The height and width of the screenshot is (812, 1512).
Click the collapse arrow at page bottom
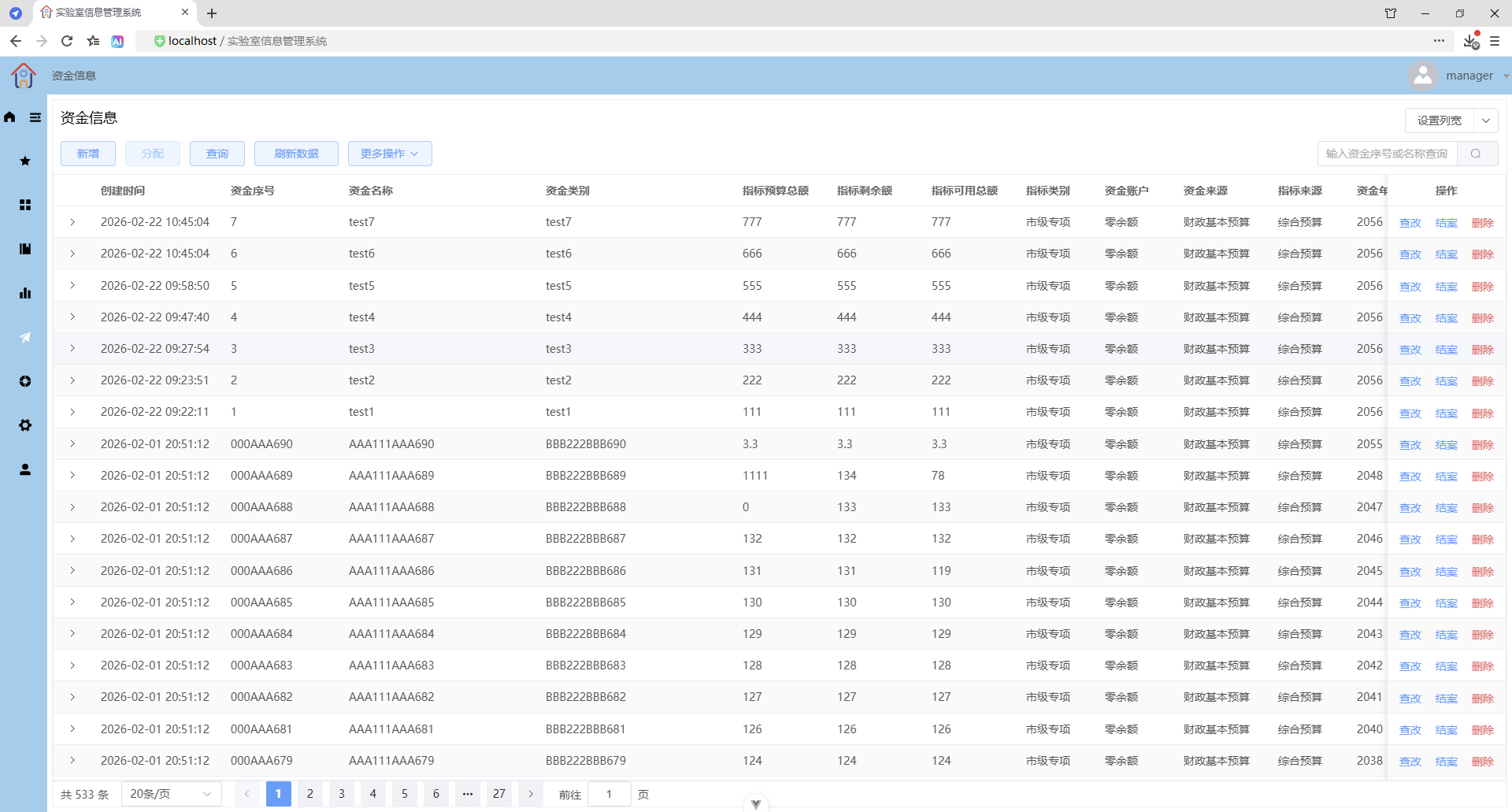point(756,804)
